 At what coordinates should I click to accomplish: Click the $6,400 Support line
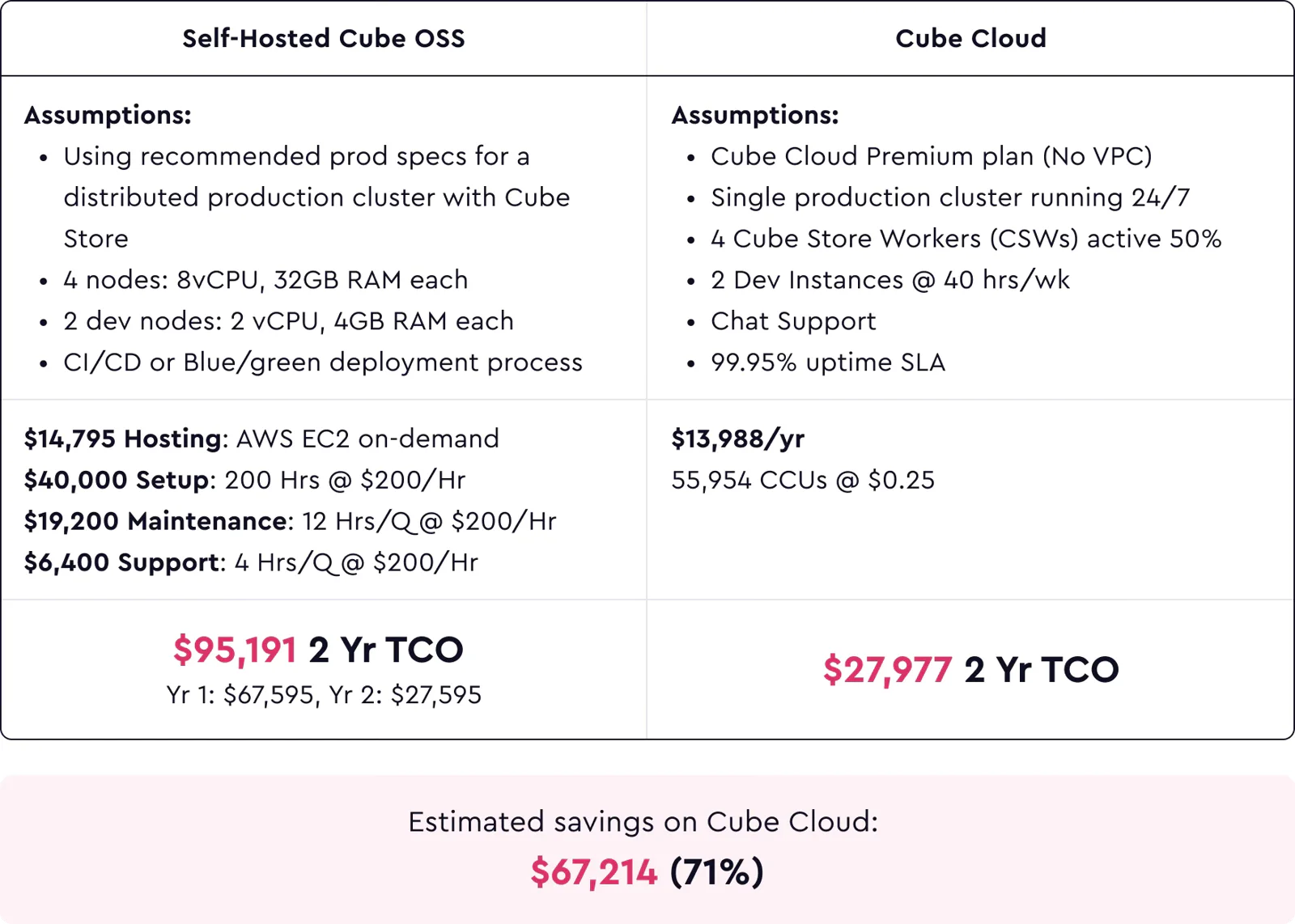pos(251,562)
